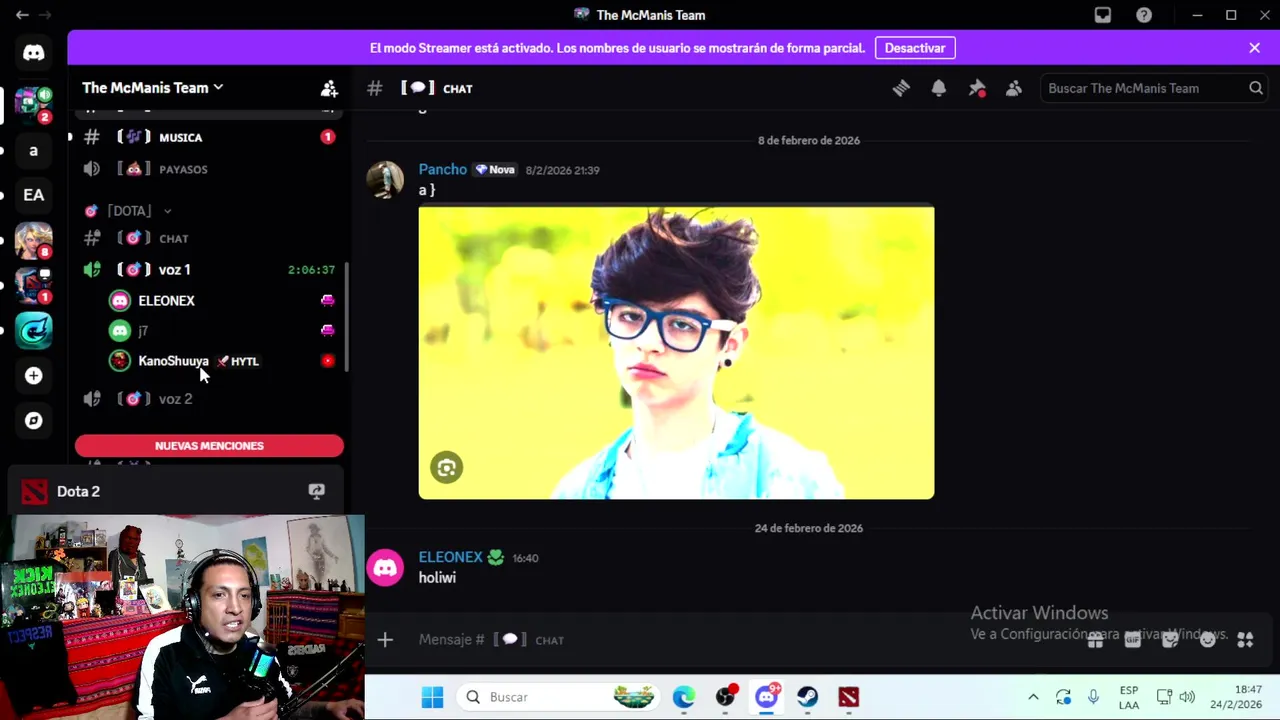
Task: Click Pancho's avatar in chat
Action: (x=385, y=180)
